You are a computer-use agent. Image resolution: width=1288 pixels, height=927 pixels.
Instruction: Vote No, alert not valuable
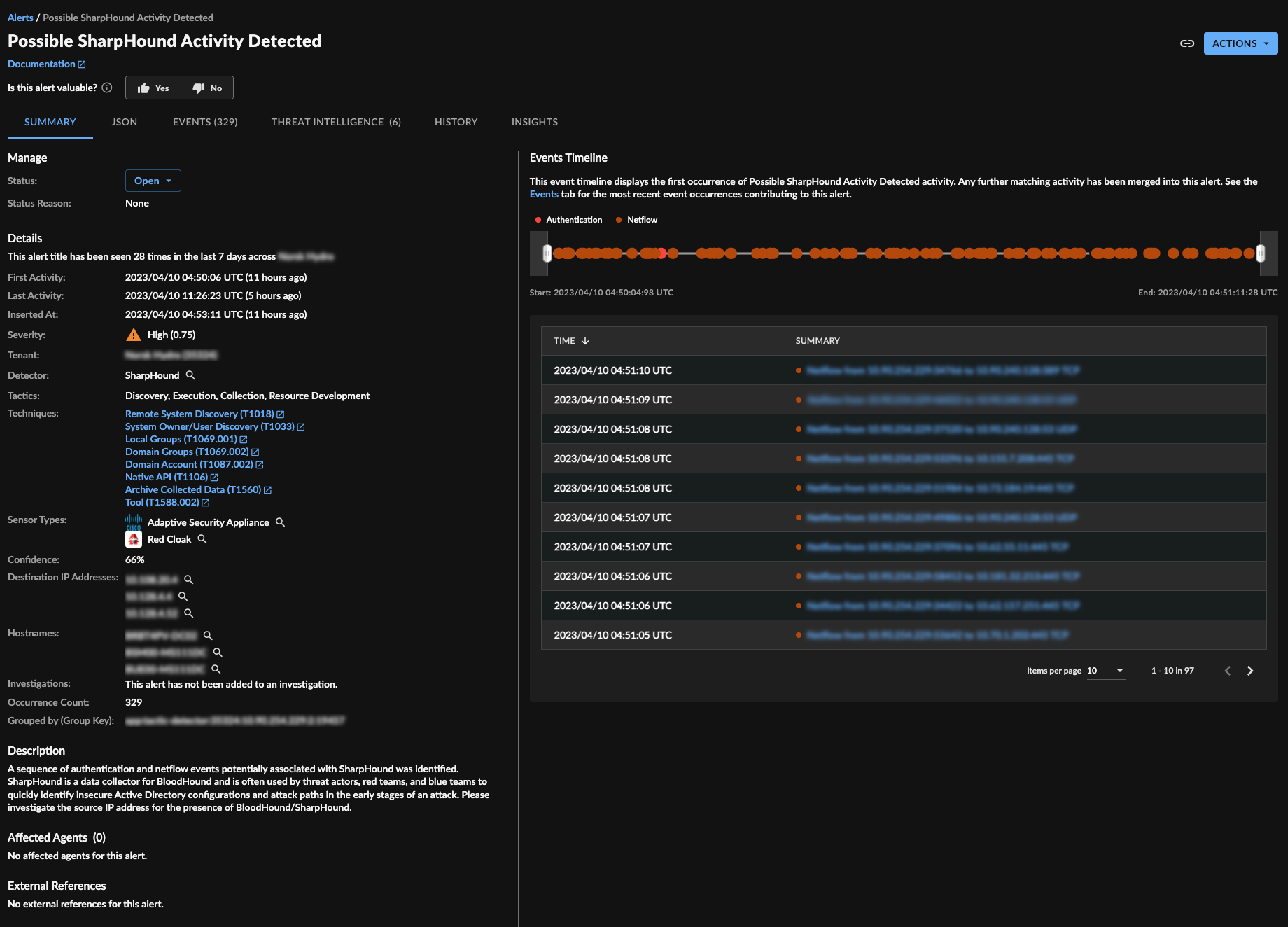[x=207, y=88]
